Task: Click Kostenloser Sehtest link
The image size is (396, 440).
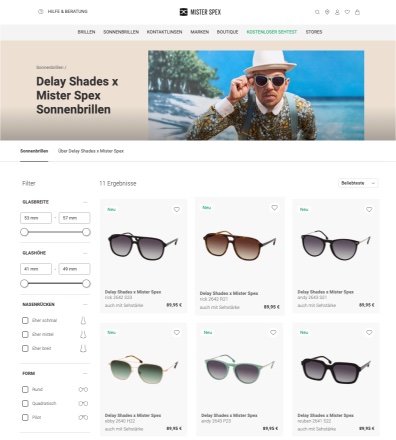Action: pos(272,32)
